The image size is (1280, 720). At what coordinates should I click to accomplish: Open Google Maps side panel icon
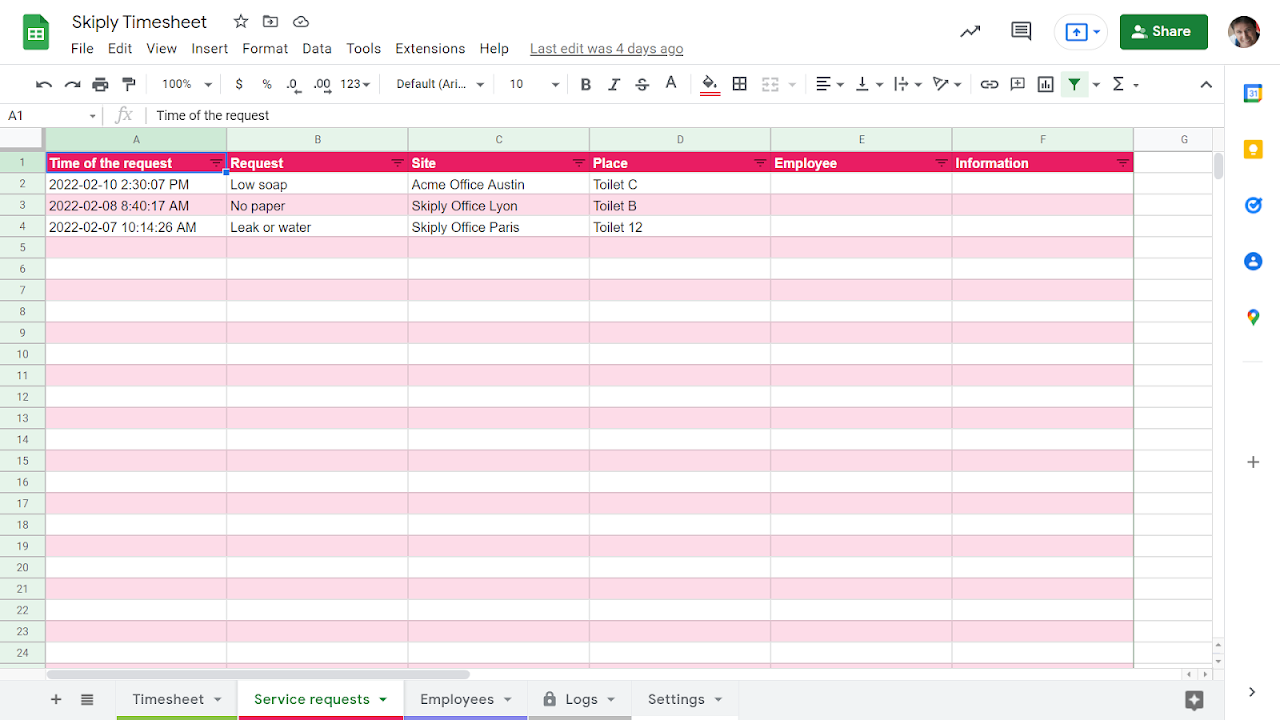(1253, 317)
